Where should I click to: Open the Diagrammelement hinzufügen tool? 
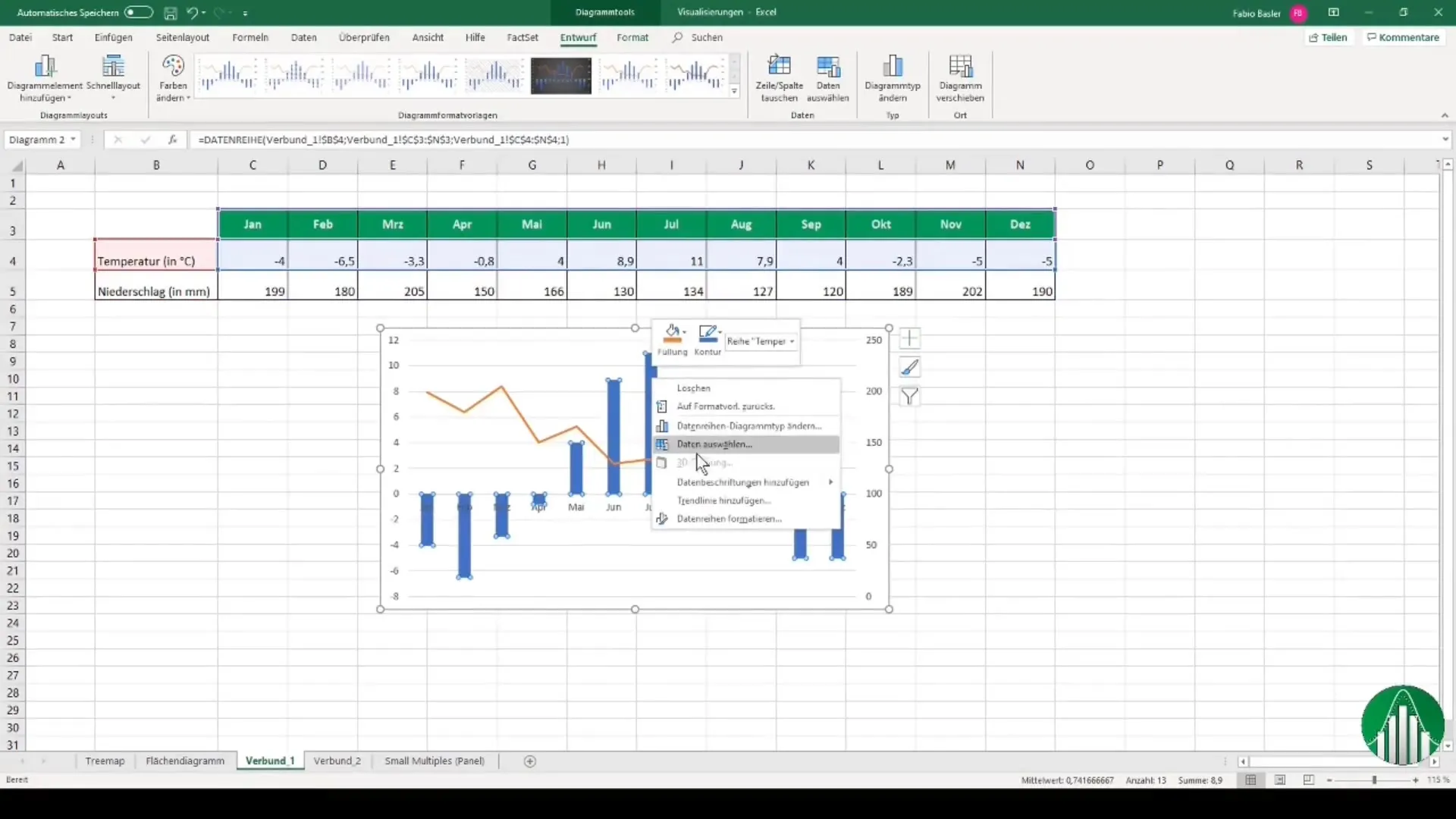[45, 78]
